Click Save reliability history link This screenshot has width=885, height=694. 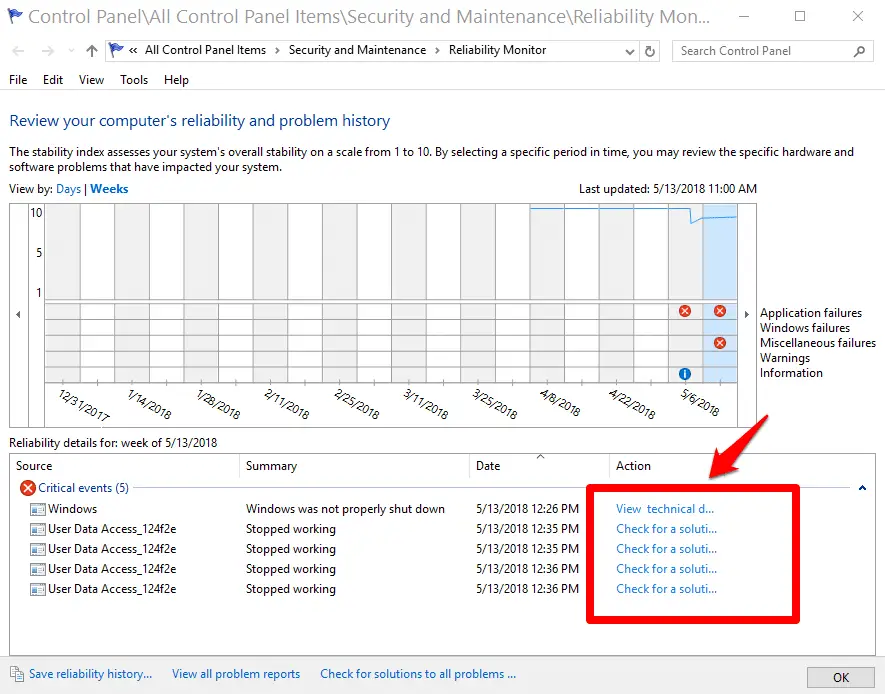click(90, 674)
